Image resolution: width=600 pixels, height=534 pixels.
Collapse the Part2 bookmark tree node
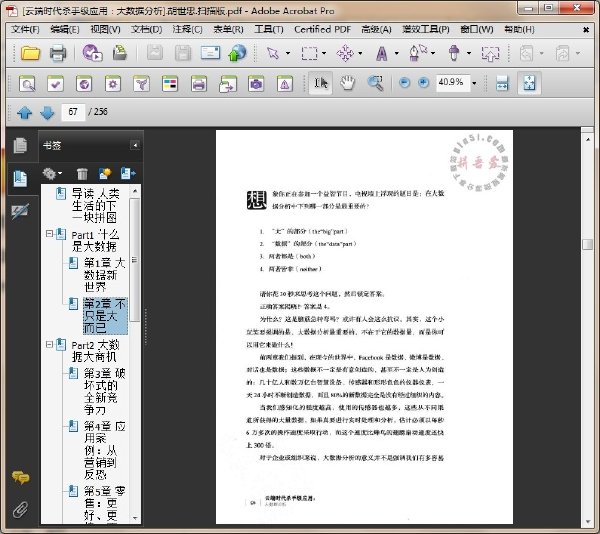pos(49,344)
